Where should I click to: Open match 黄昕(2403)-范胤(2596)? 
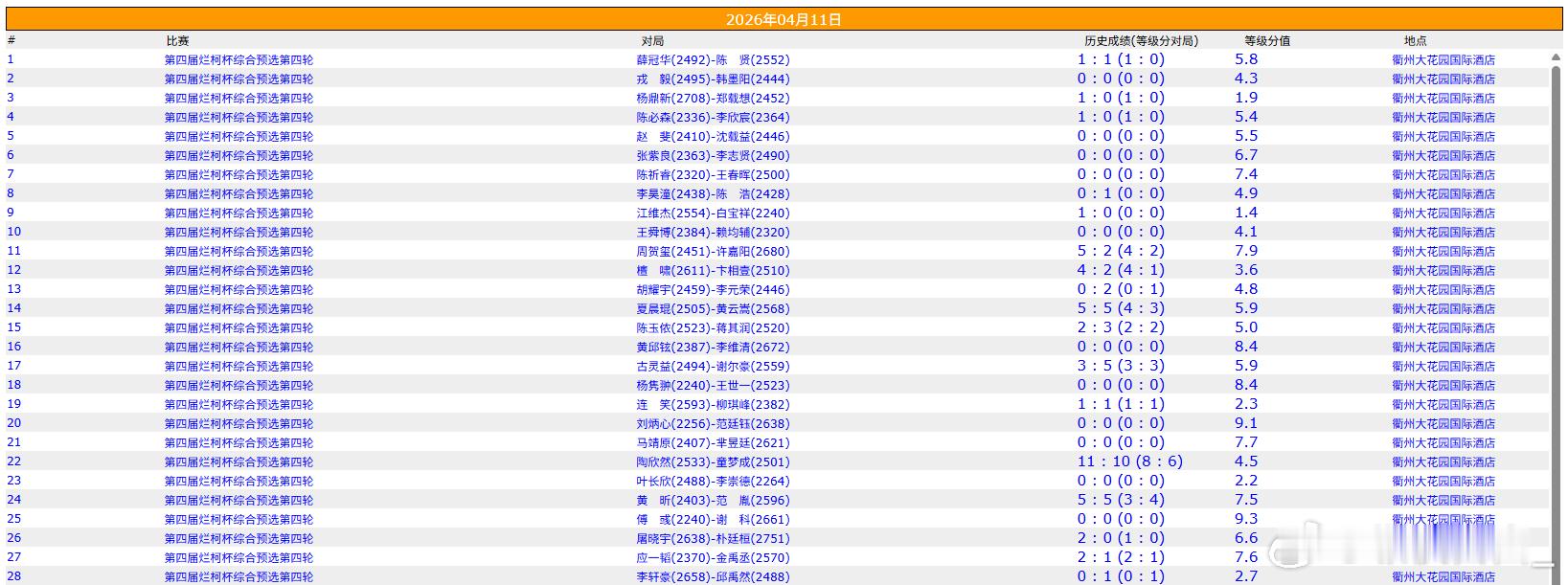pyautogui.click(x=713, y=500)
